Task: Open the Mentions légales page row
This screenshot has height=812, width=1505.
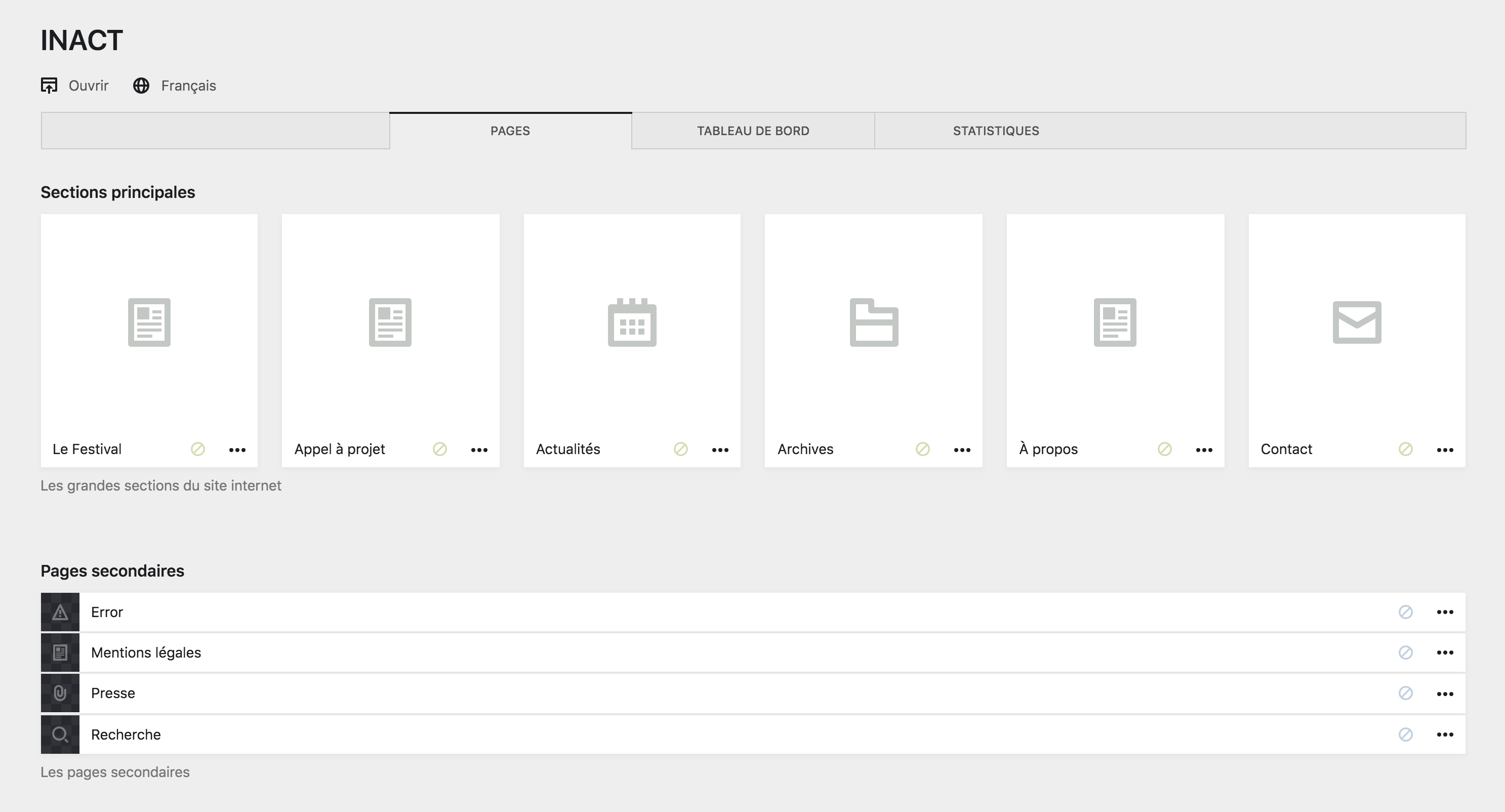Action: click(x=146, y=653)
